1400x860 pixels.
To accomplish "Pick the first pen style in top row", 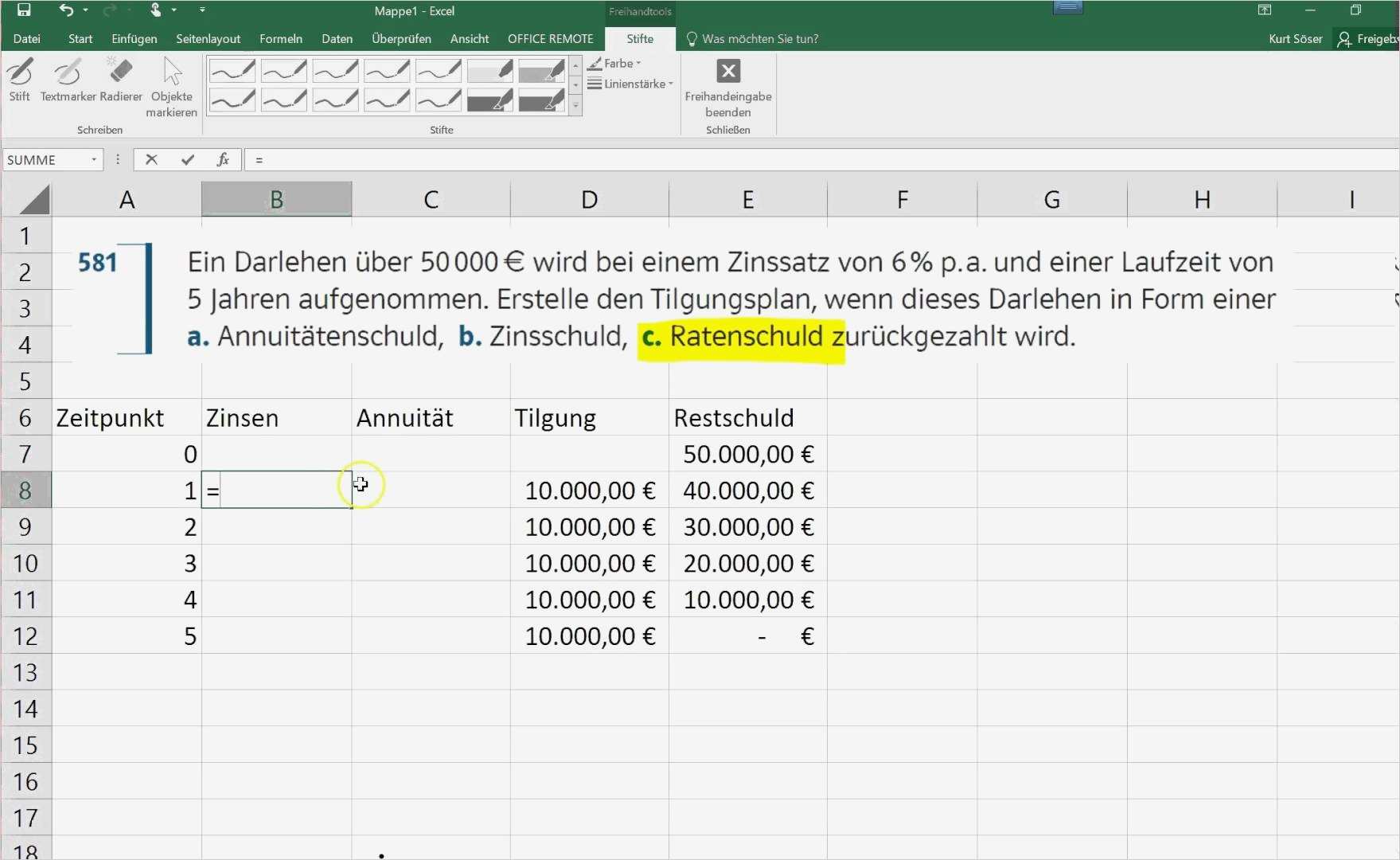I will (x=232, y=71).
